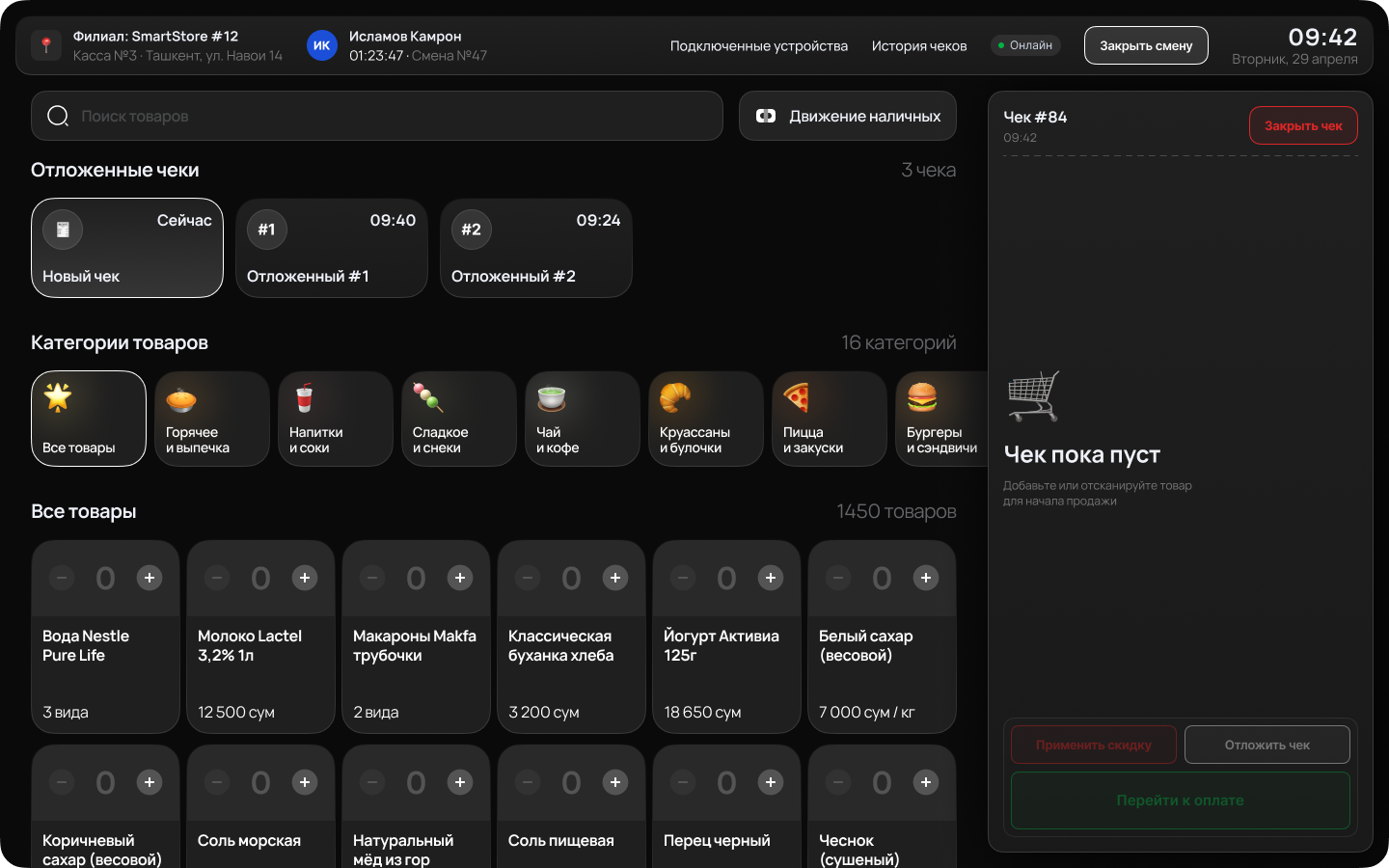Click the pie icon for Горячее и выпечка
Viewport: 1389px width, 868px height.
[x=181, y=398]
